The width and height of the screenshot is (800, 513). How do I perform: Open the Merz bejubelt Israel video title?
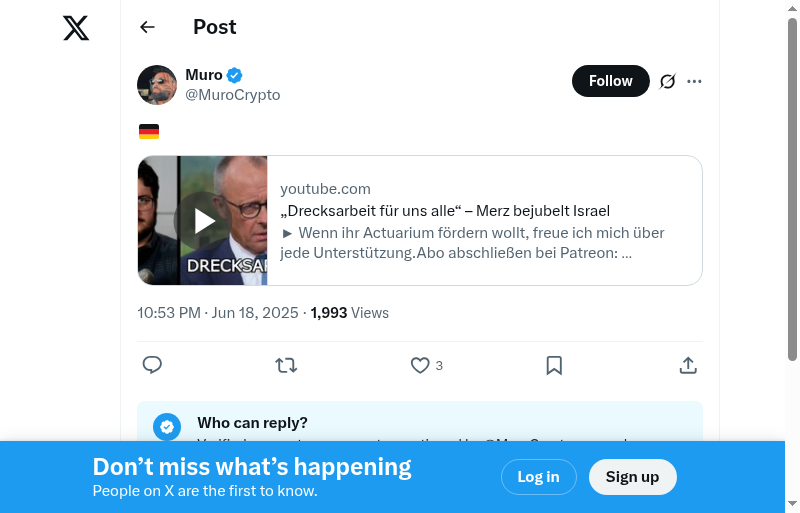tap(445, 211)
